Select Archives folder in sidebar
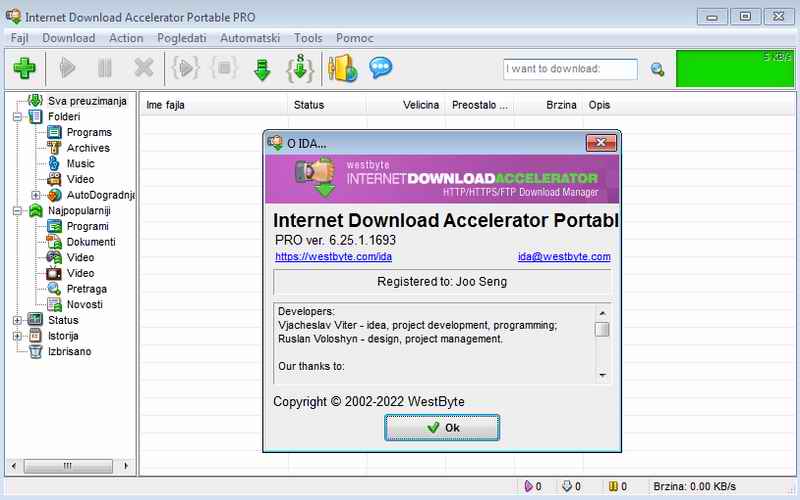 [88, 148]
